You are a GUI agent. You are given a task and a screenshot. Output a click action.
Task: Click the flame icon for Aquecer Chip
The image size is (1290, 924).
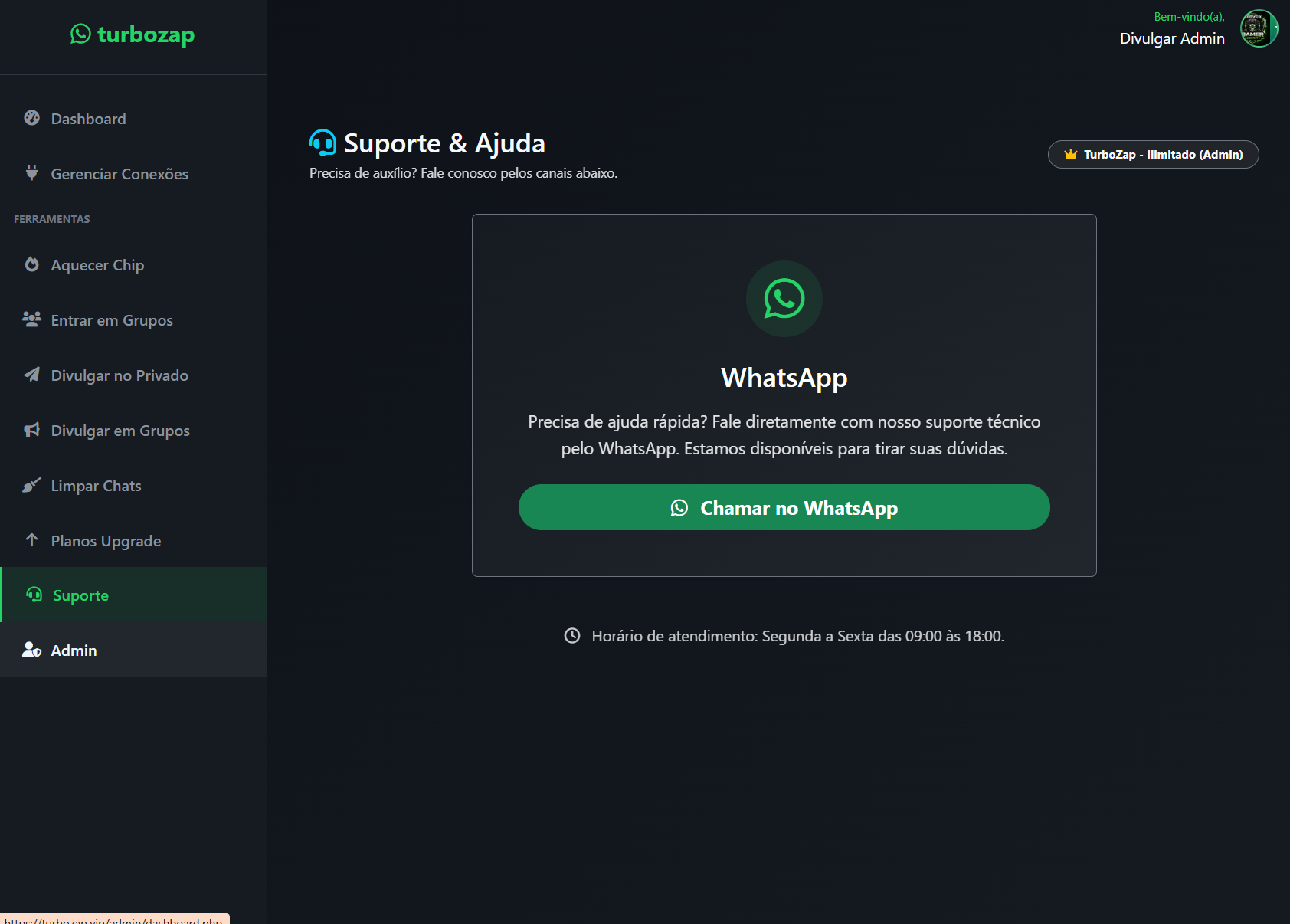pyautogui.click(x=31, y=264)
